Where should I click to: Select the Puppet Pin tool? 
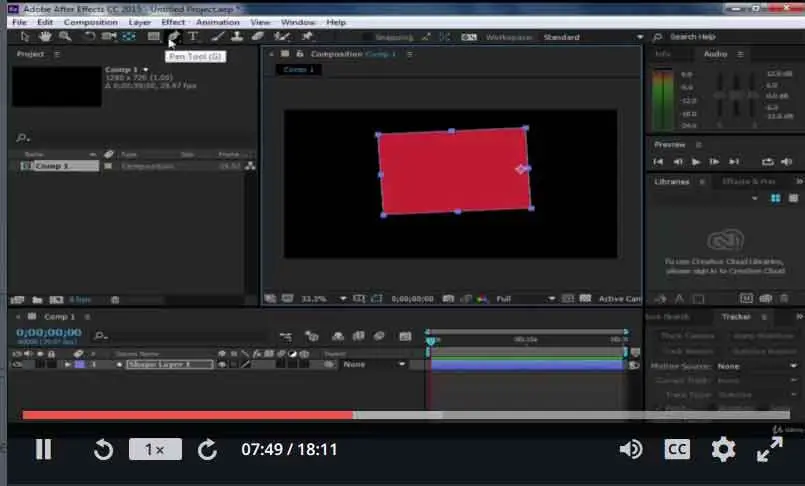coord(307,36)
